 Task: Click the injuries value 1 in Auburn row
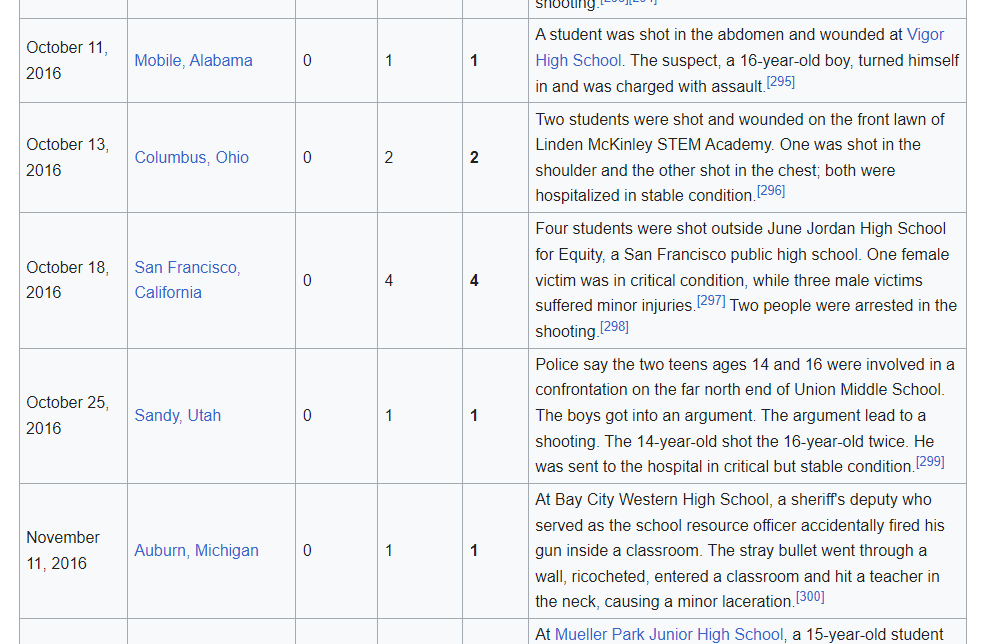(389, 551)
